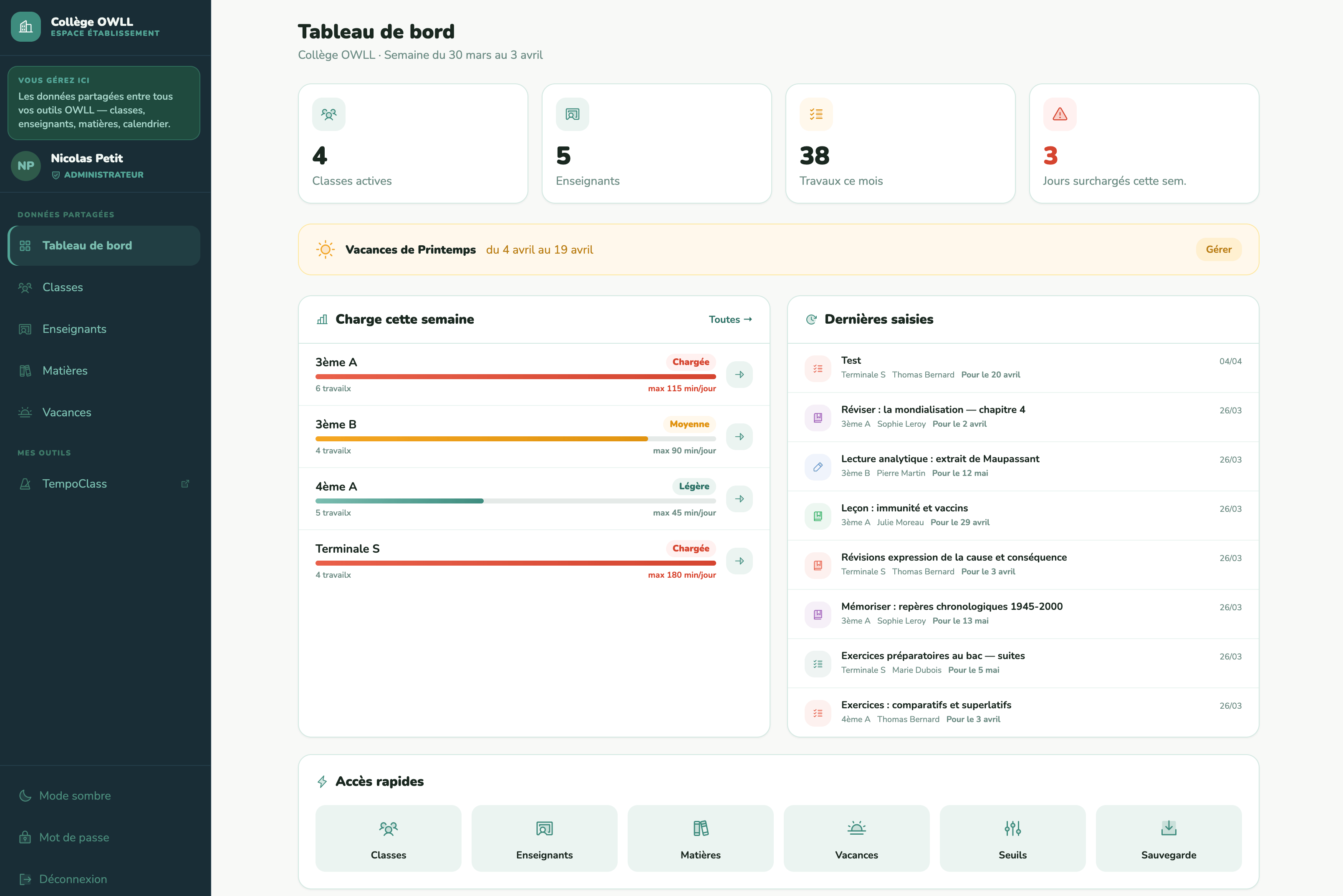The height and width of the screenshot is (896, 1343).
Task: Click the 3ème B load progress bar
Action: click(516, 439)
